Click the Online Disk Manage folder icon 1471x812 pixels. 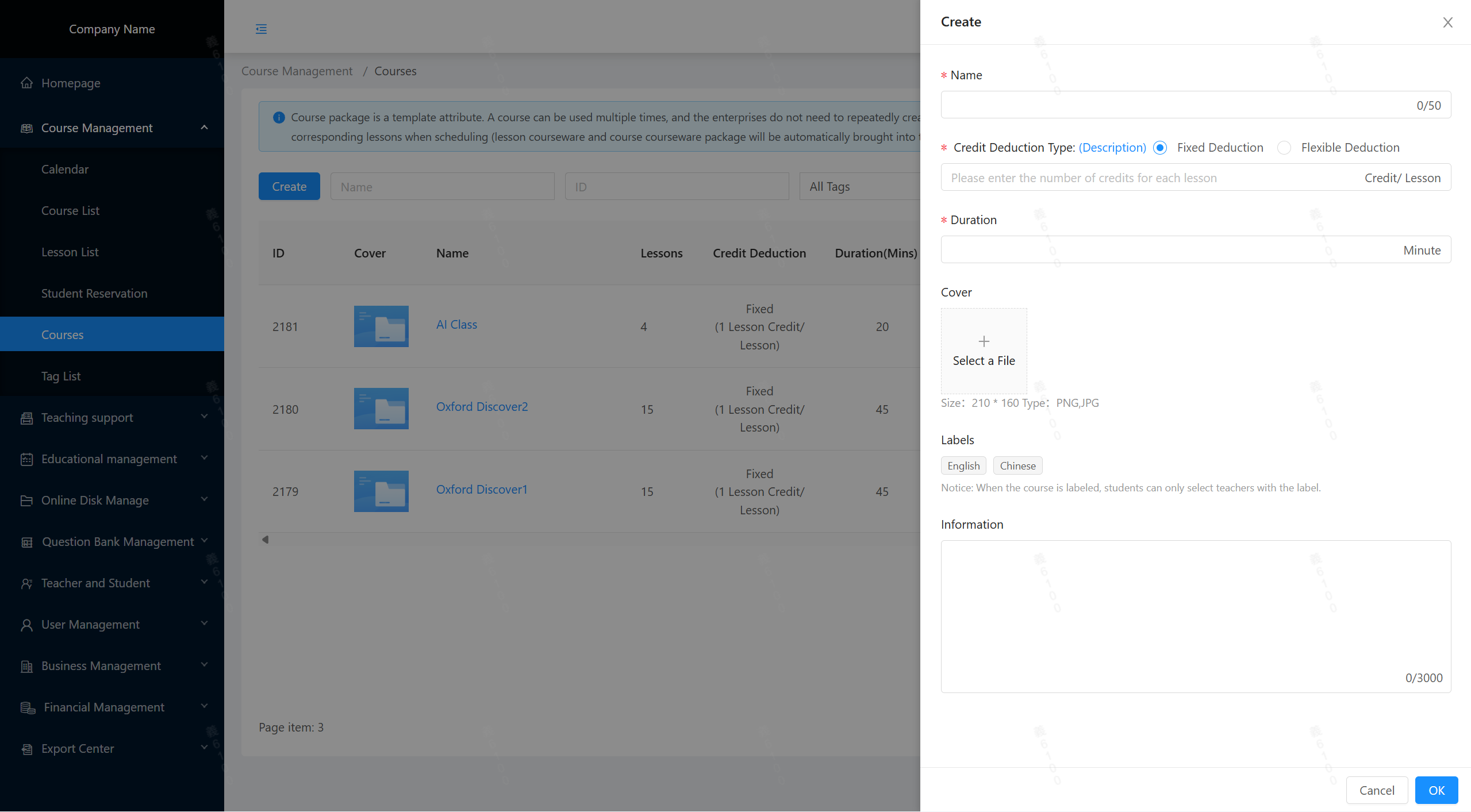click(26, 501)
